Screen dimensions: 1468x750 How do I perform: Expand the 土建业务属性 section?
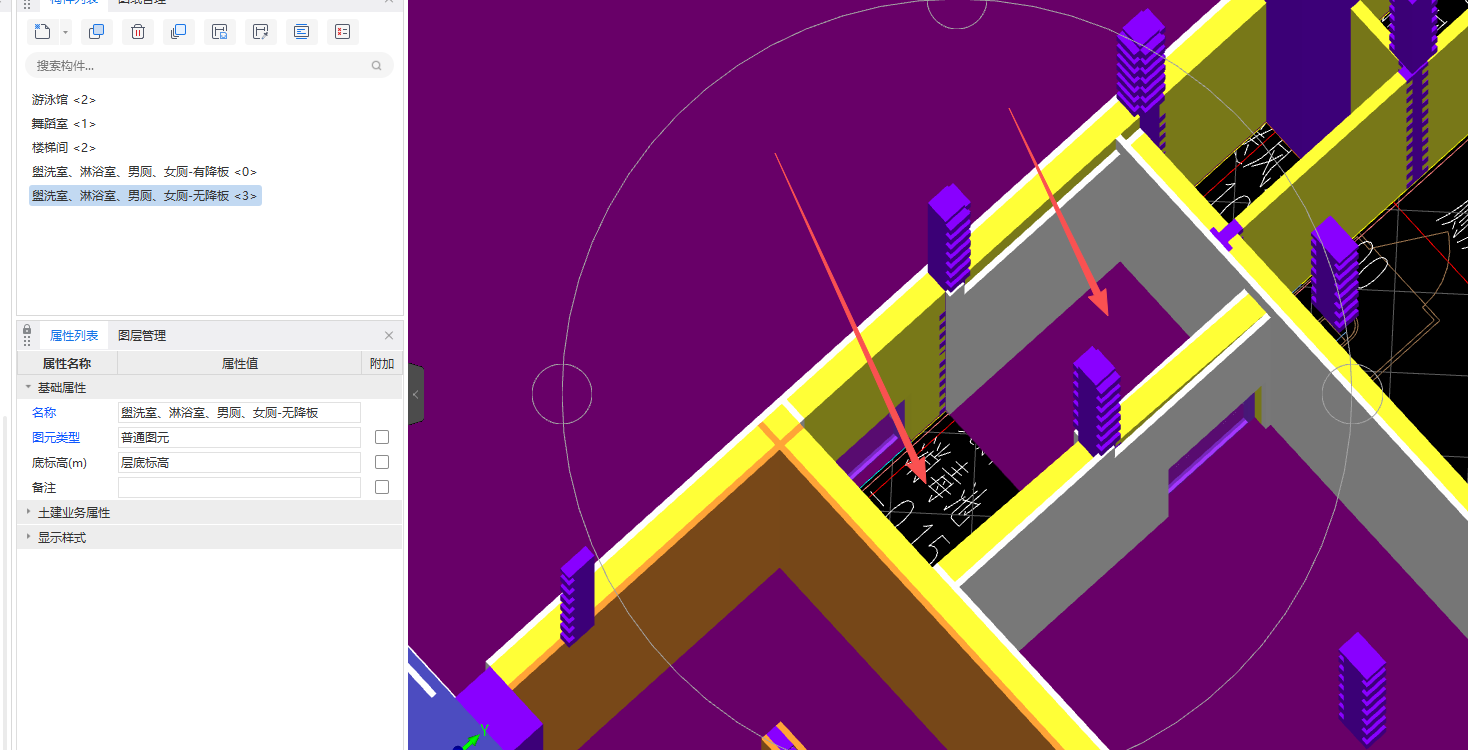[28, 512]
